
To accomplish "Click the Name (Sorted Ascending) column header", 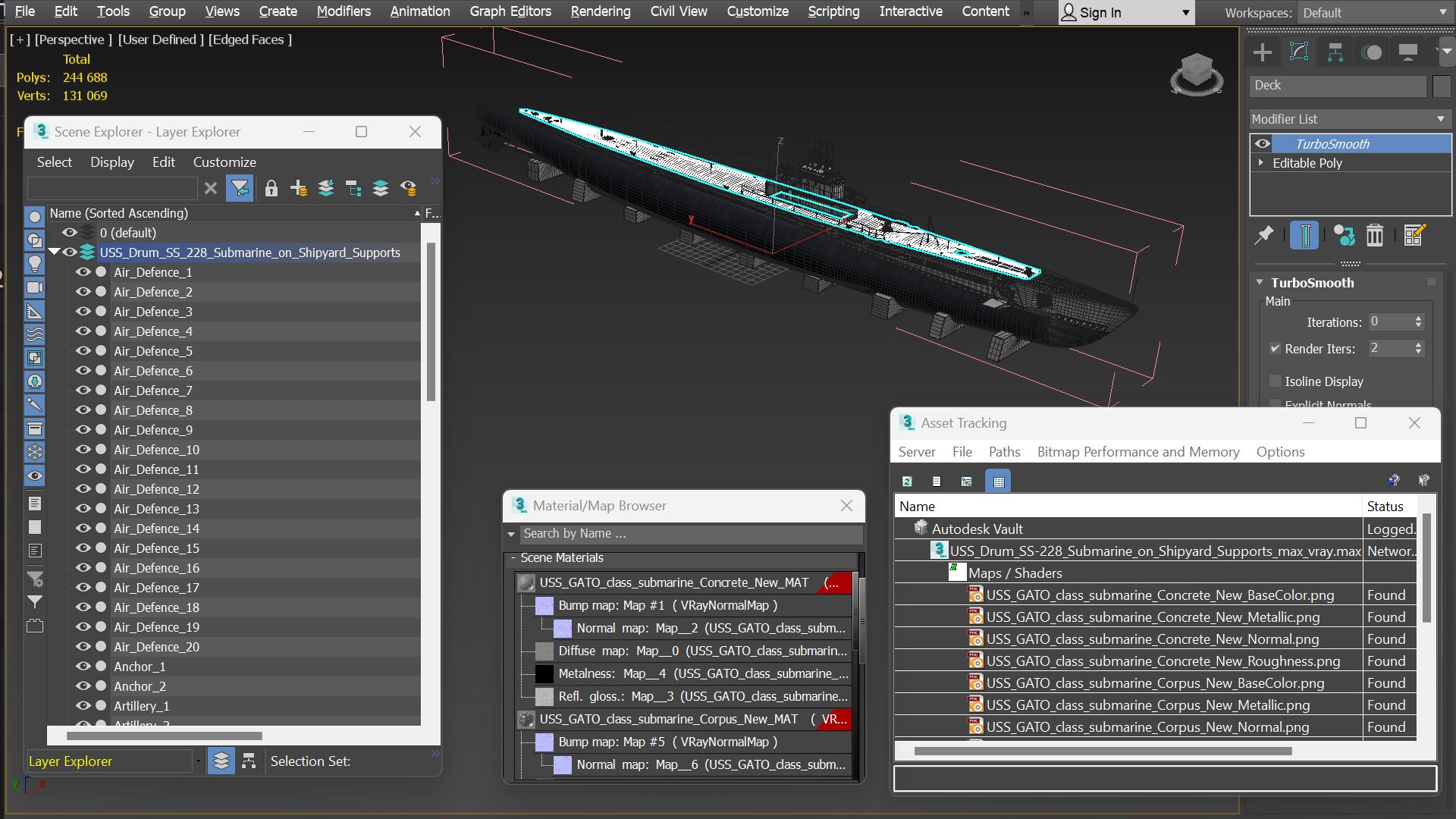I will [x=234, y=214].
